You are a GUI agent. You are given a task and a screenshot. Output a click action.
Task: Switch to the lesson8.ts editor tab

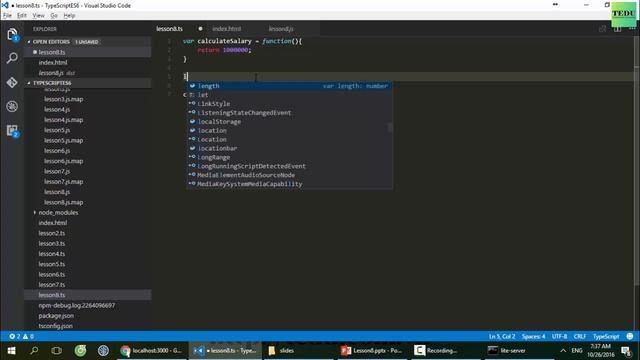tap(169, 29)
